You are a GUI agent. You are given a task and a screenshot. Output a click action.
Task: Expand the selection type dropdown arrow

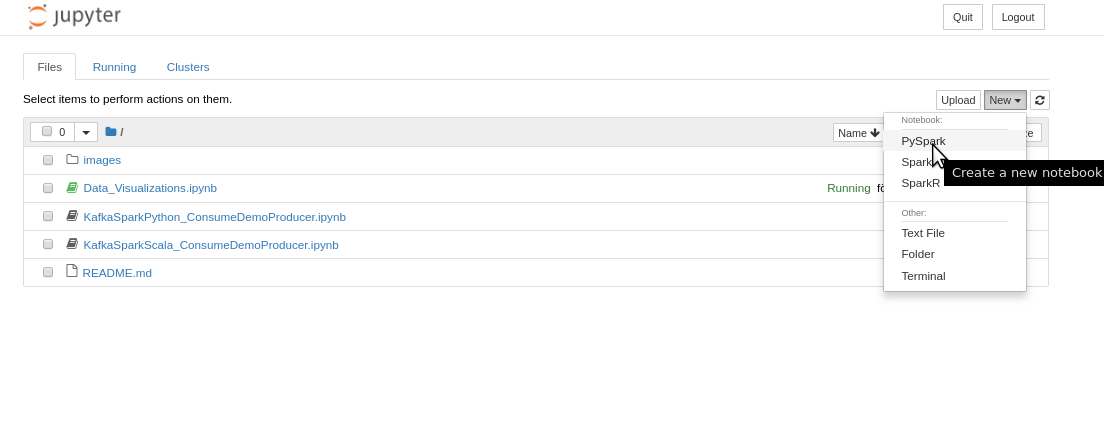pyautogui.click(x=86, y=132)
